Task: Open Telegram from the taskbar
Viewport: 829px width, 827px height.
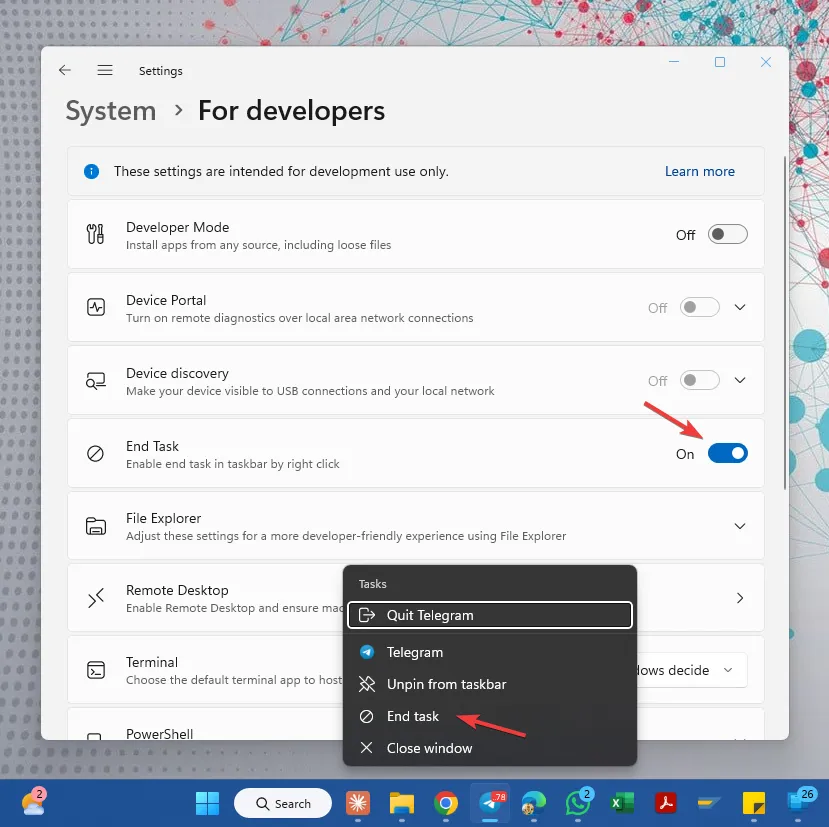Action: point(489,803)
